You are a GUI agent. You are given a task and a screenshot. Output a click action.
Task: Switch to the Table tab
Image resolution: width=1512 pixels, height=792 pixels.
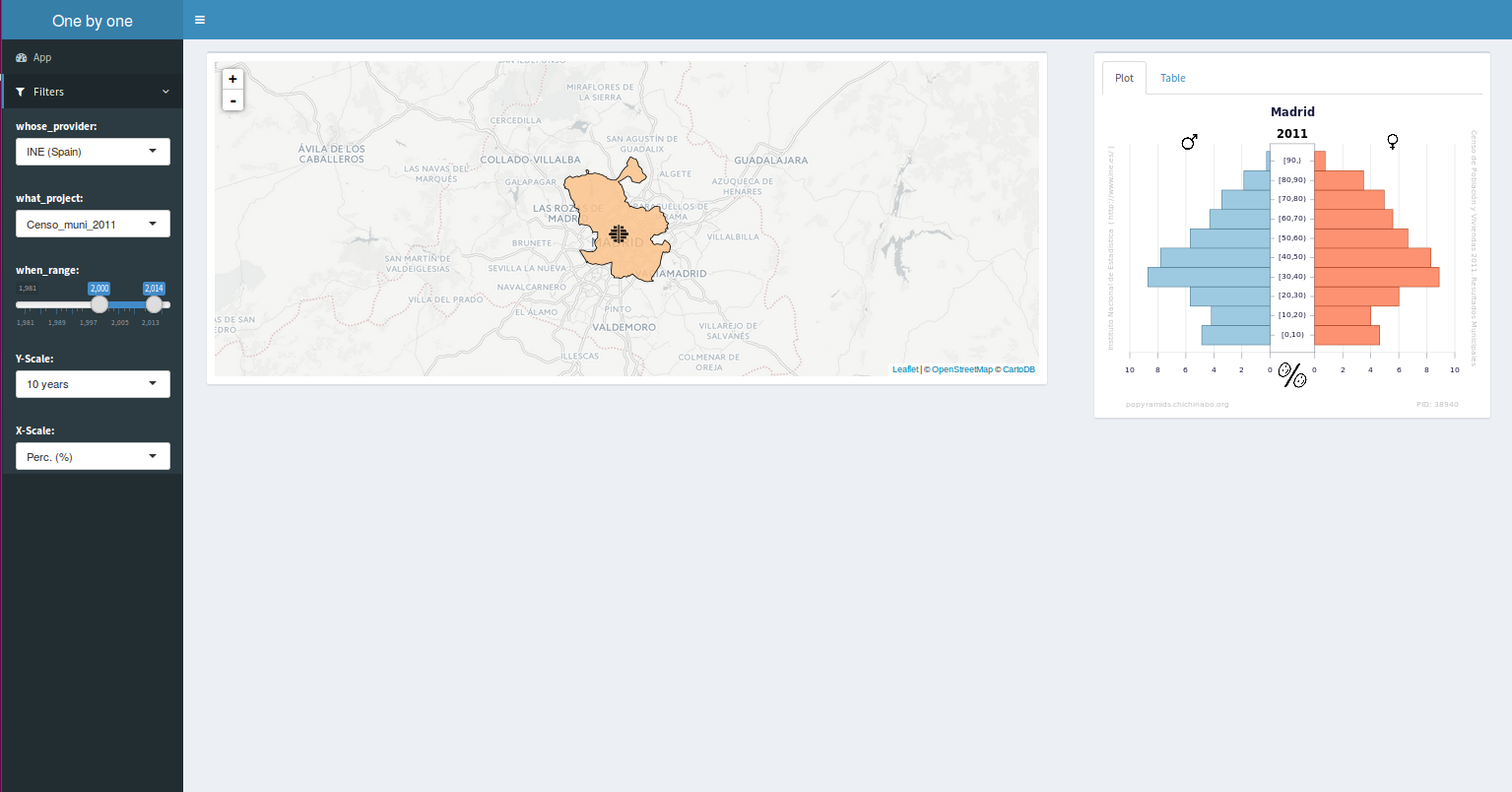[1172, 78]
